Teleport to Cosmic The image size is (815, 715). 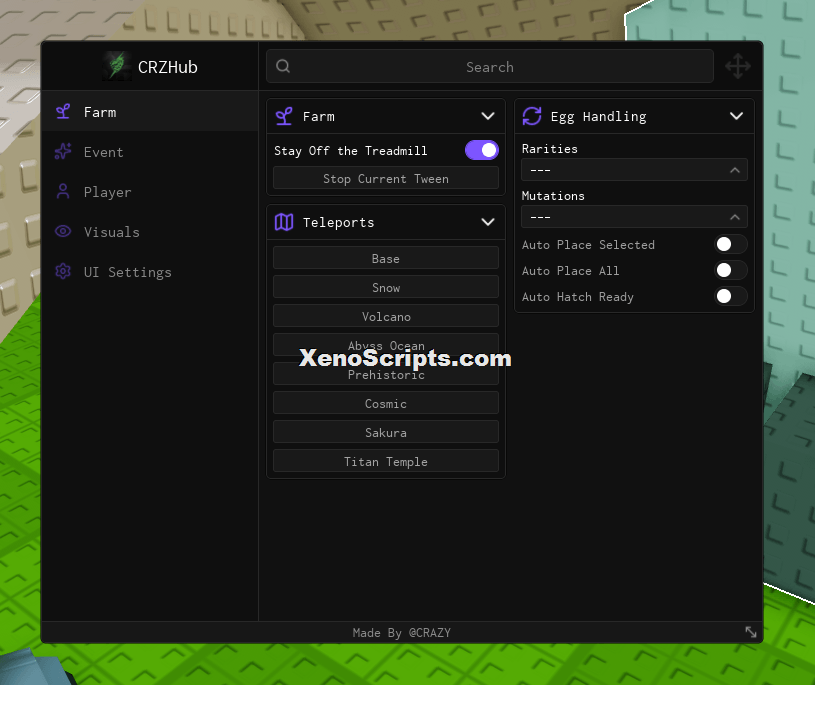click(386, 403)
